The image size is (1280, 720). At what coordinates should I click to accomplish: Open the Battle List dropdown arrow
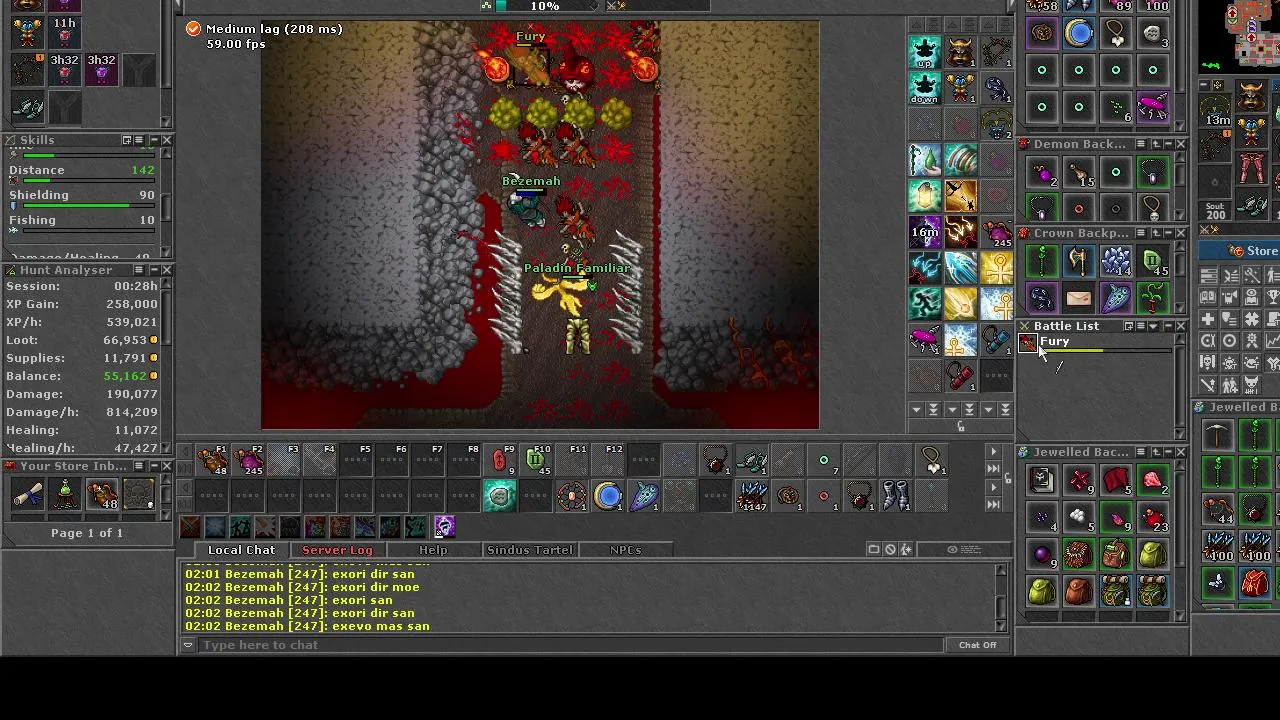1153,326
